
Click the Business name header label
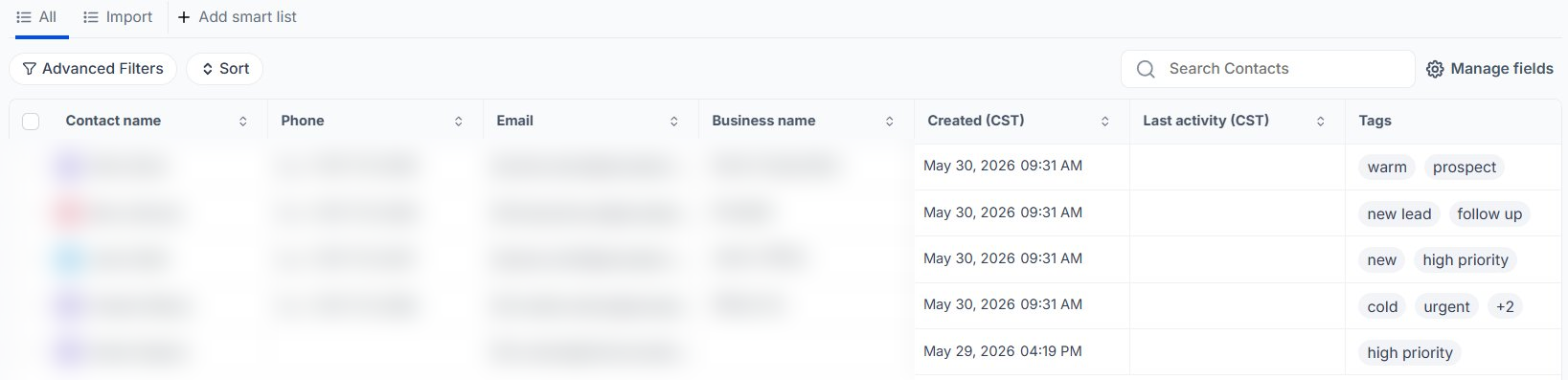[x=763, y=121]
